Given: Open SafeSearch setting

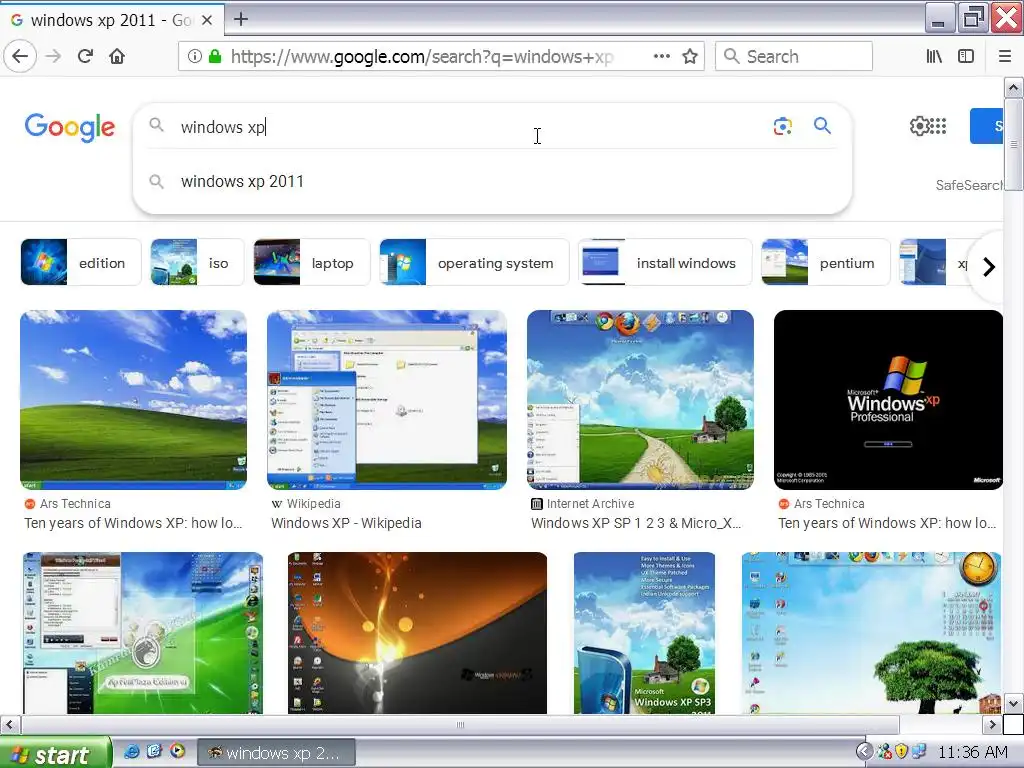Looking at the screenshot, I should 969,185.
